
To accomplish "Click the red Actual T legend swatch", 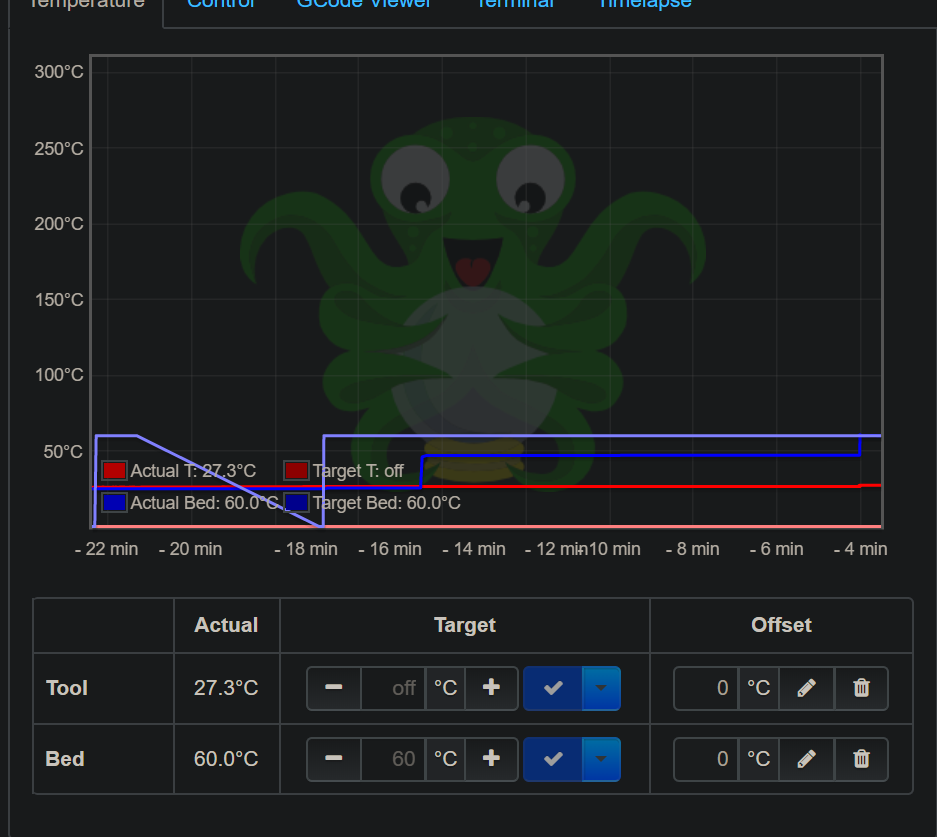I will (x=113, y=470).
